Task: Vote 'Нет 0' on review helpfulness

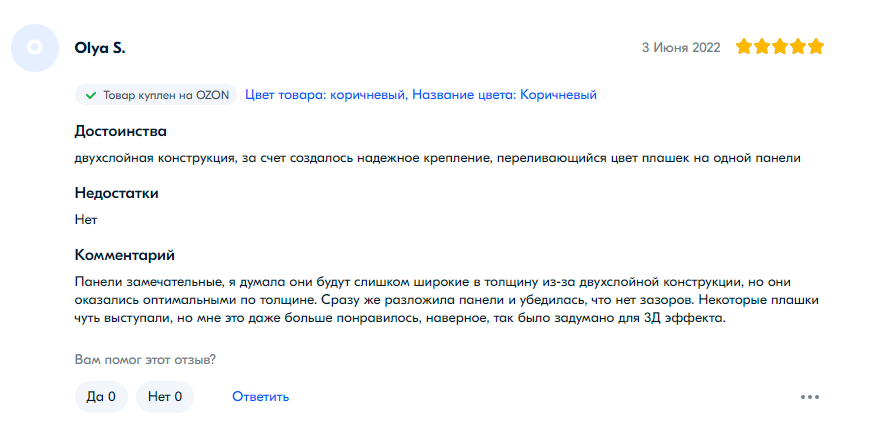Action: click(x=164, y=397)
